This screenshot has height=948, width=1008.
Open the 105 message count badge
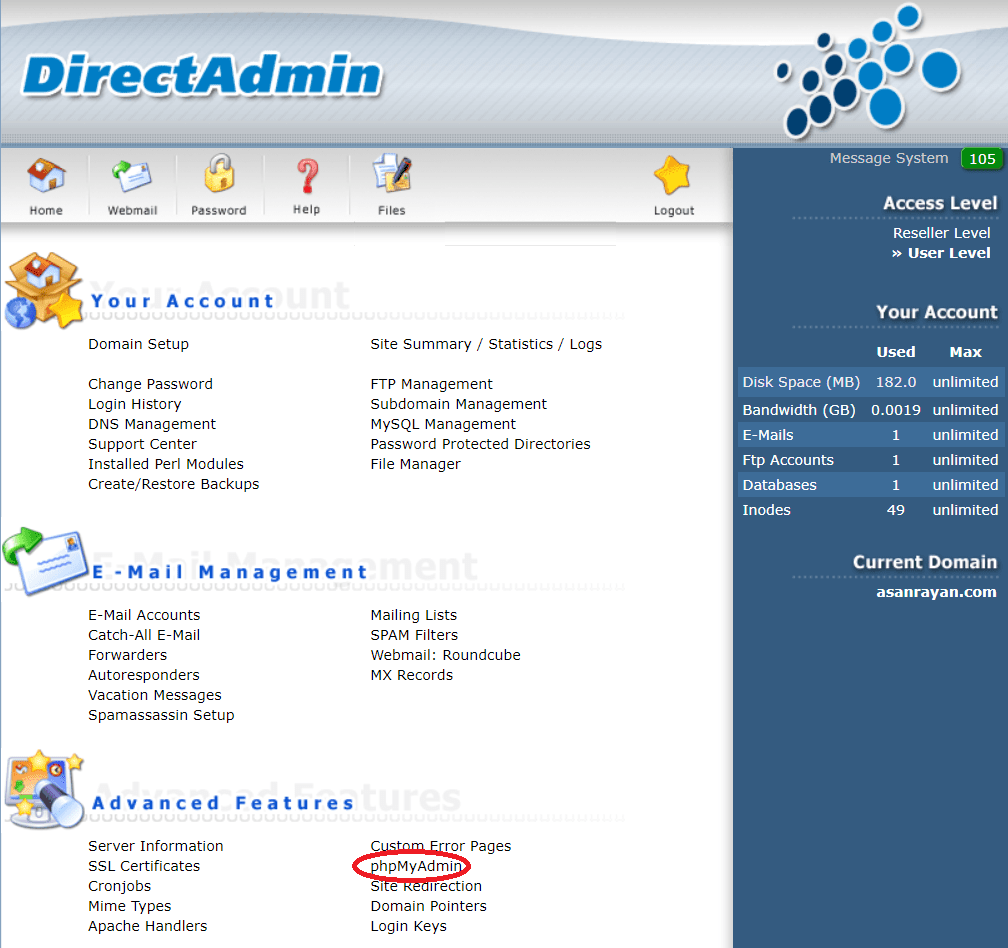[982, 159]
